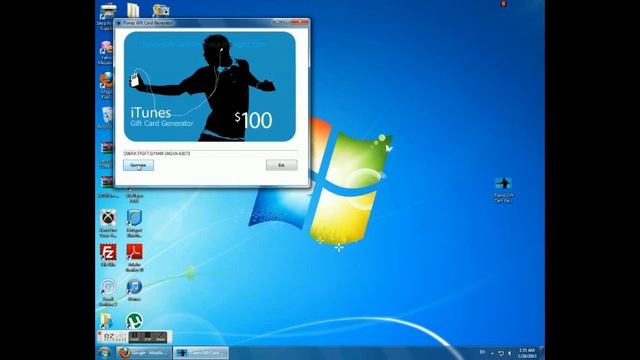
Task: Open the iTunes desktop shortcut
Action: 134,290
